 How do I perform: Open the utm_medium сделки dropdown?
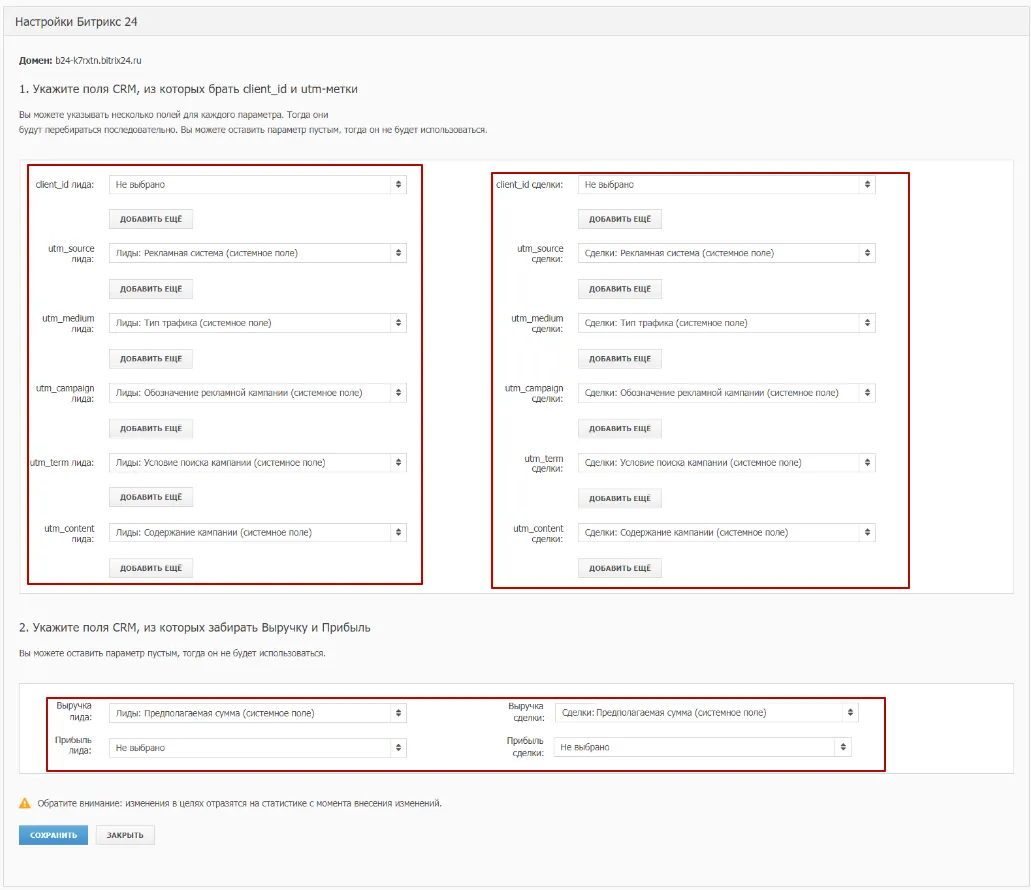727,323
